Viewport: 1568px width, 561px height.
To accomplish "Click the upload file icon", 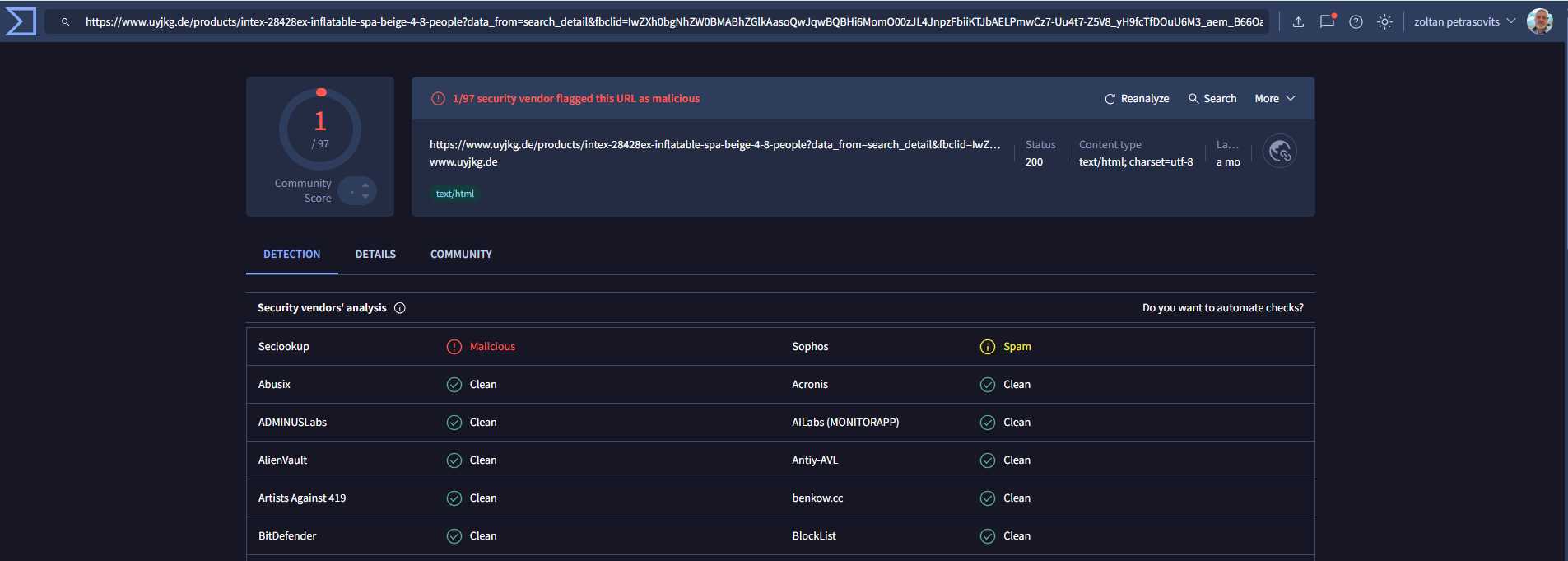I will click(1298, 22).
